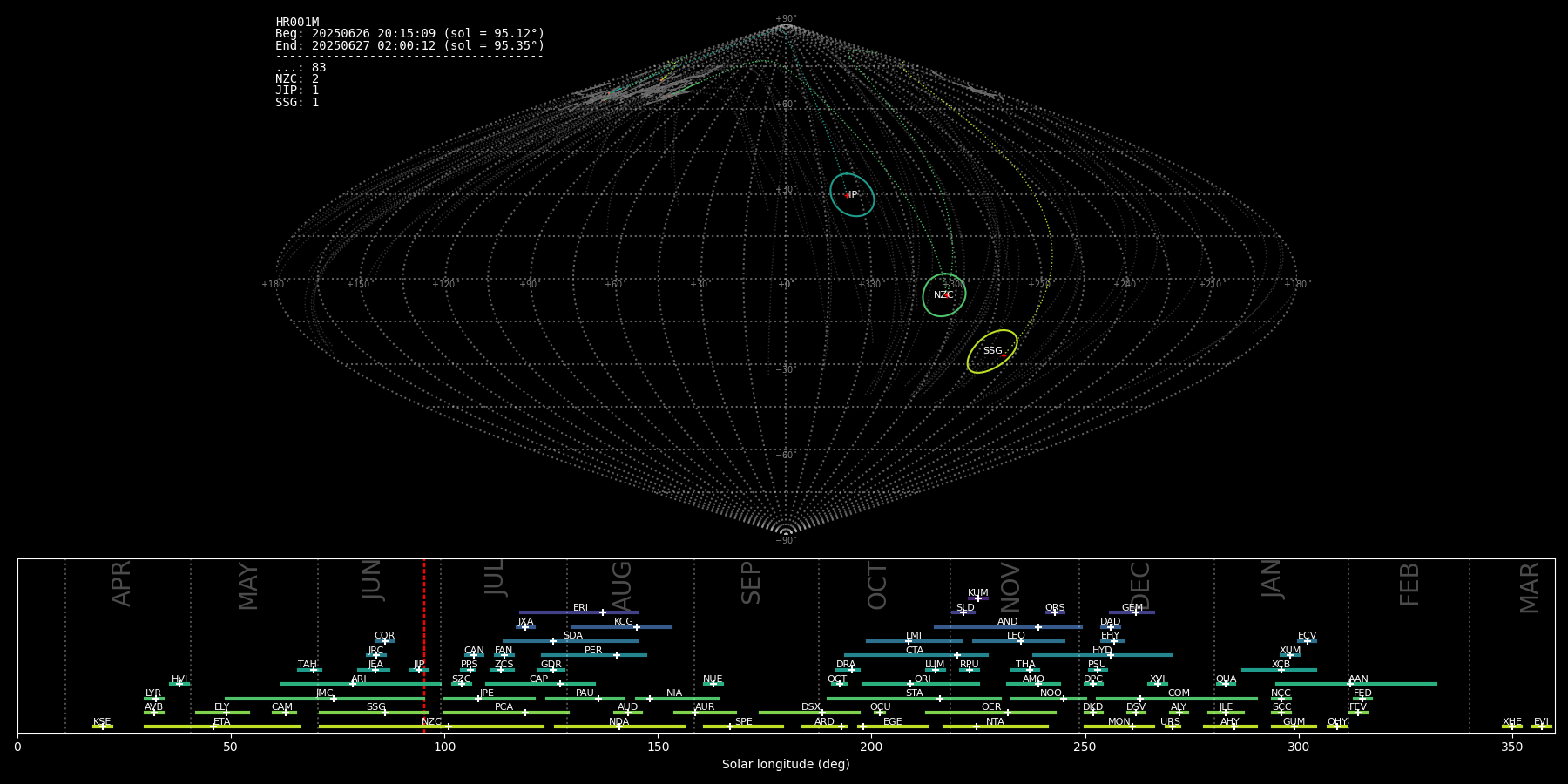Click the 'Beg: 20250626 20:15:09' line
This screenshot has height=784, width=1568.
point(409,34)
